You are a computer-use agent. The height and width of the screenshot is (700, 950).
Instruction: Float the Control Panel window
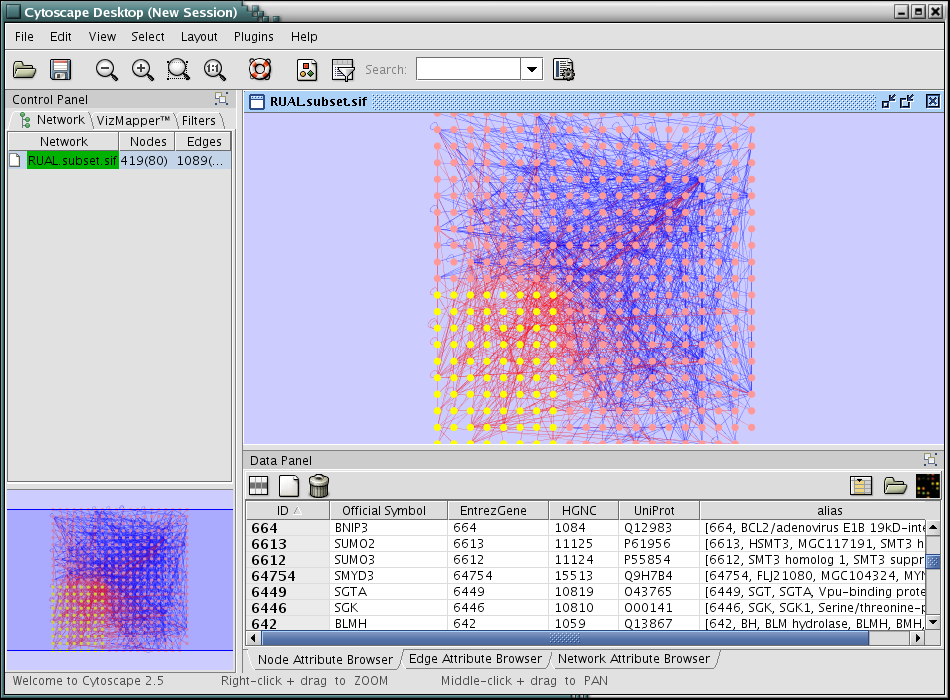point(221,99)
